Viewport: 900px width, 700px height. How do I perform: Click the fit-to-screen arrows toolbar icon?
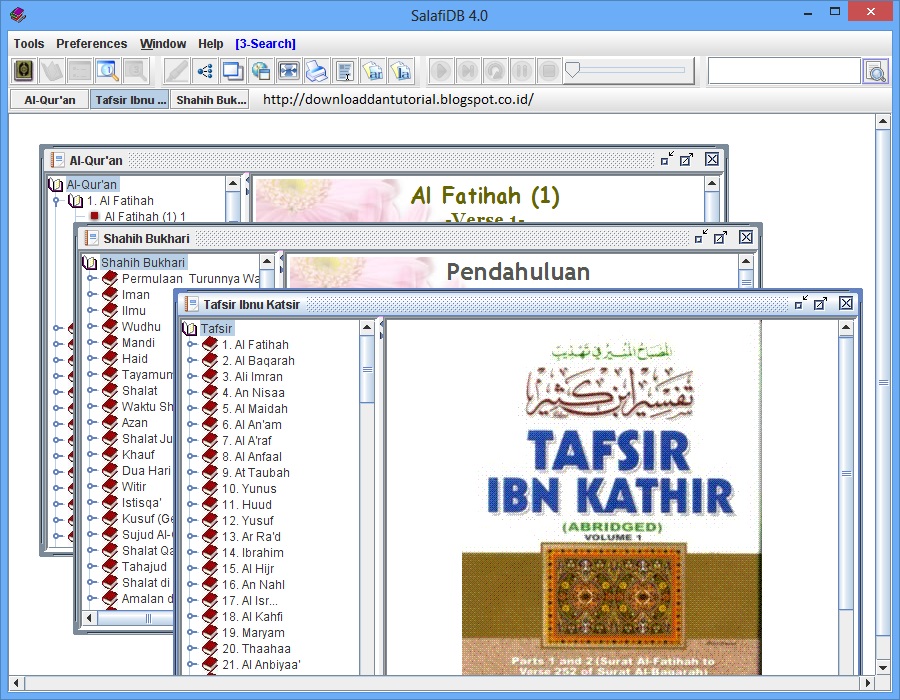tap(288, 71)
